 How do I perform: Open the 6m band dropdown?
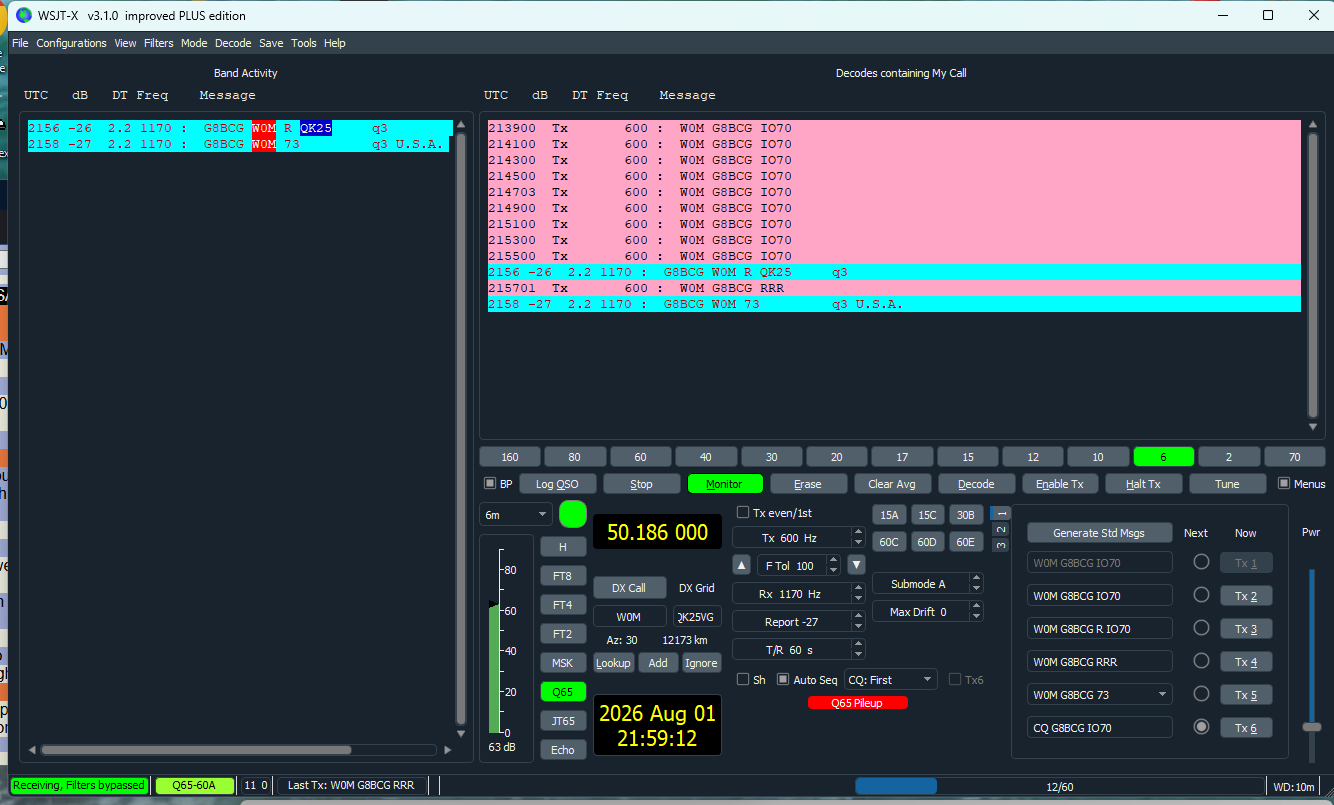pyautogui.click(x=515, y=515)
